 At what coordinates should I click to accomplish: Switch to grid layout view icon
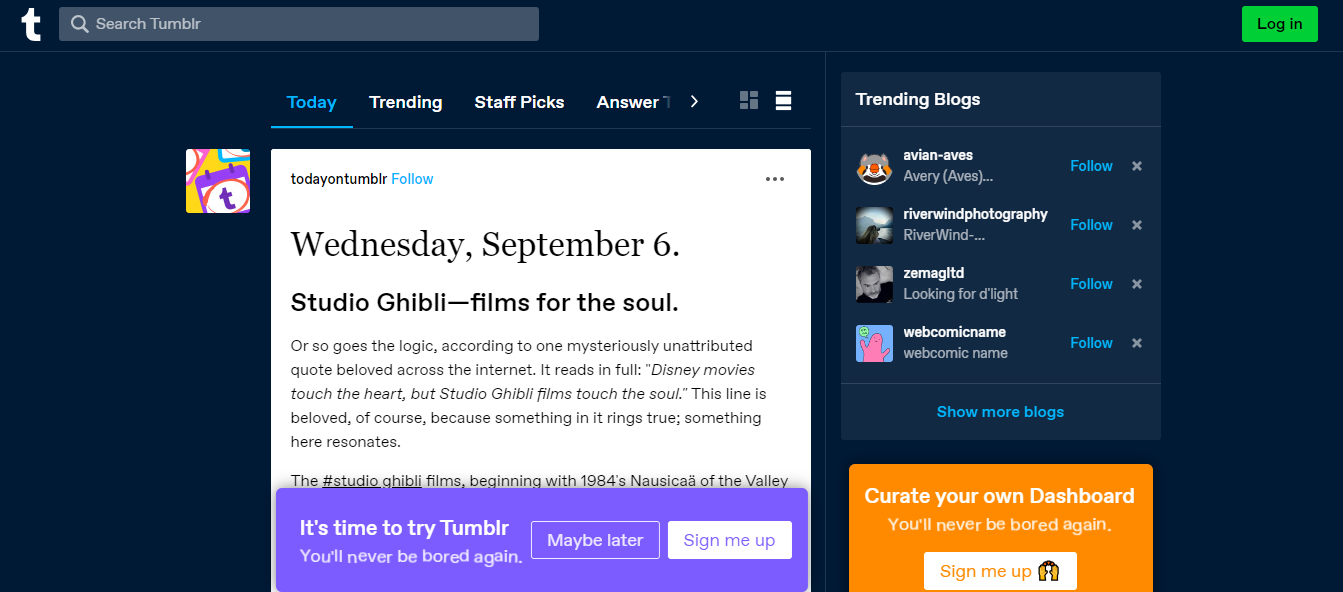point(749,100)
